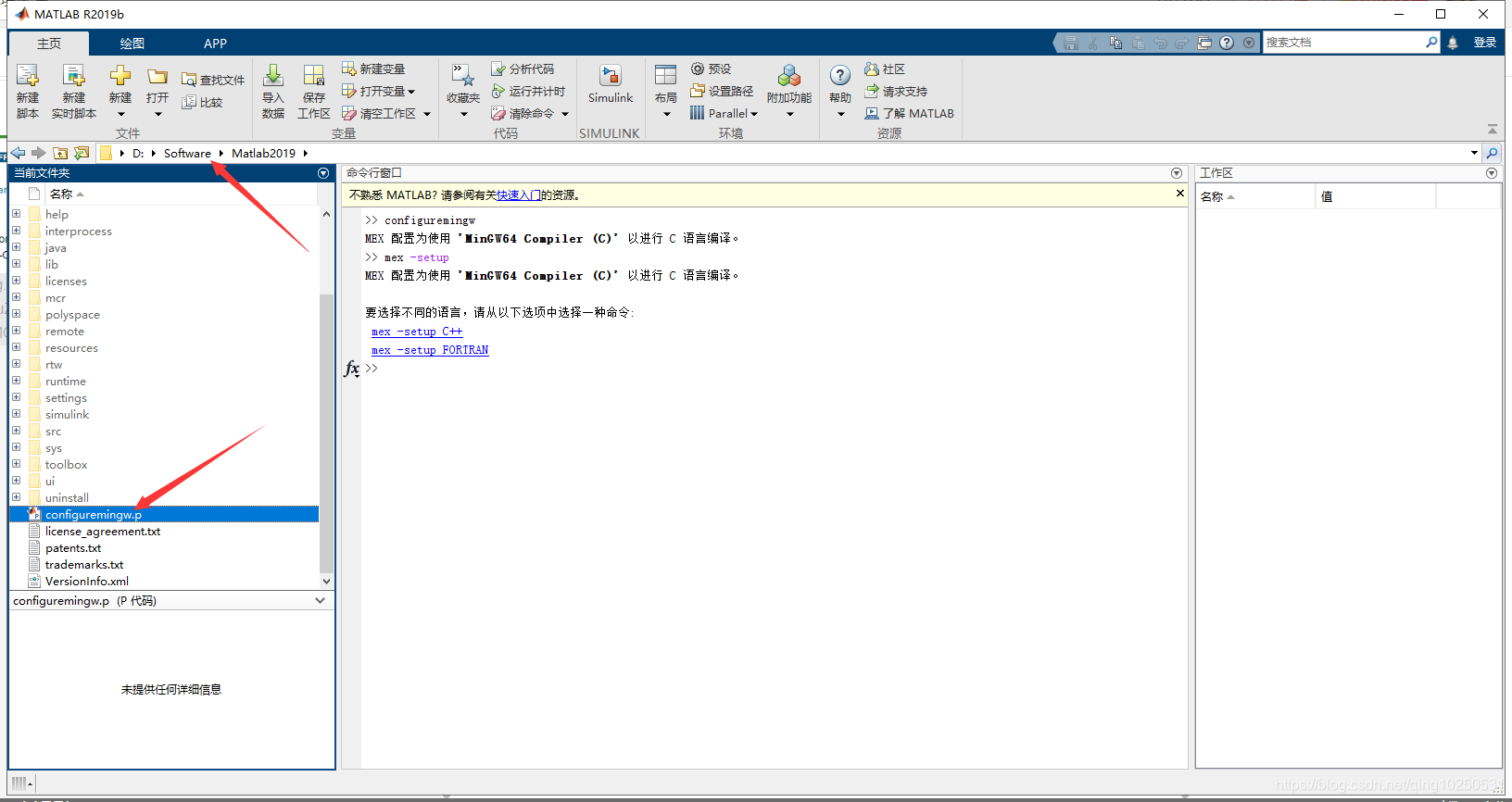Select license_agreement.txt file
The height and width of the screenshot is (802, 1512).
coord(102,531)
